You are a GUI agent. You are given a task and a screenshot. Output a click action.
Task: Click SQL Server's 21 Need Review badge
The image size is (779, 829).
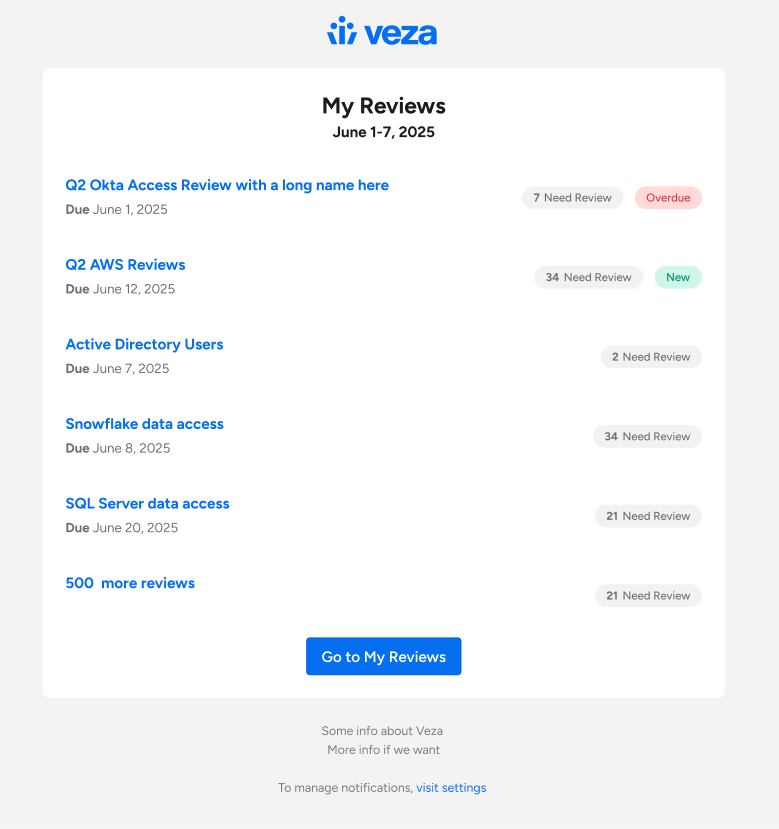coord(648,516)
